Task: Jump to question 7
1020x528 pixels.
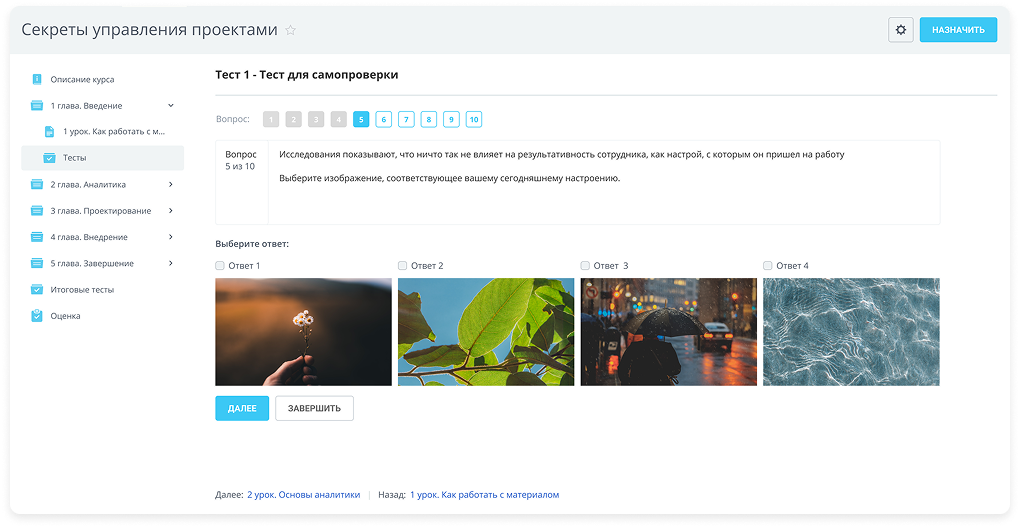Action: pos(406,119)
